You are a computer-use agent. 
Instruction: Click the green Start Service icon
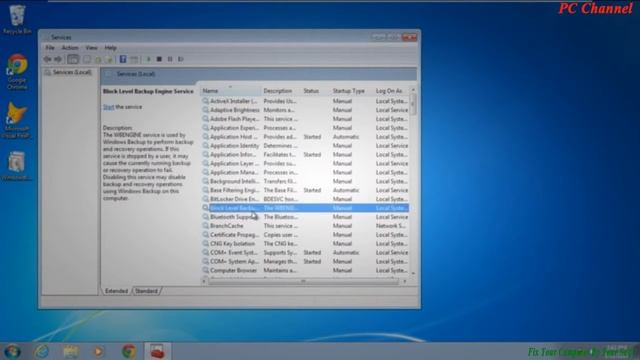click(x=148, y=59)
